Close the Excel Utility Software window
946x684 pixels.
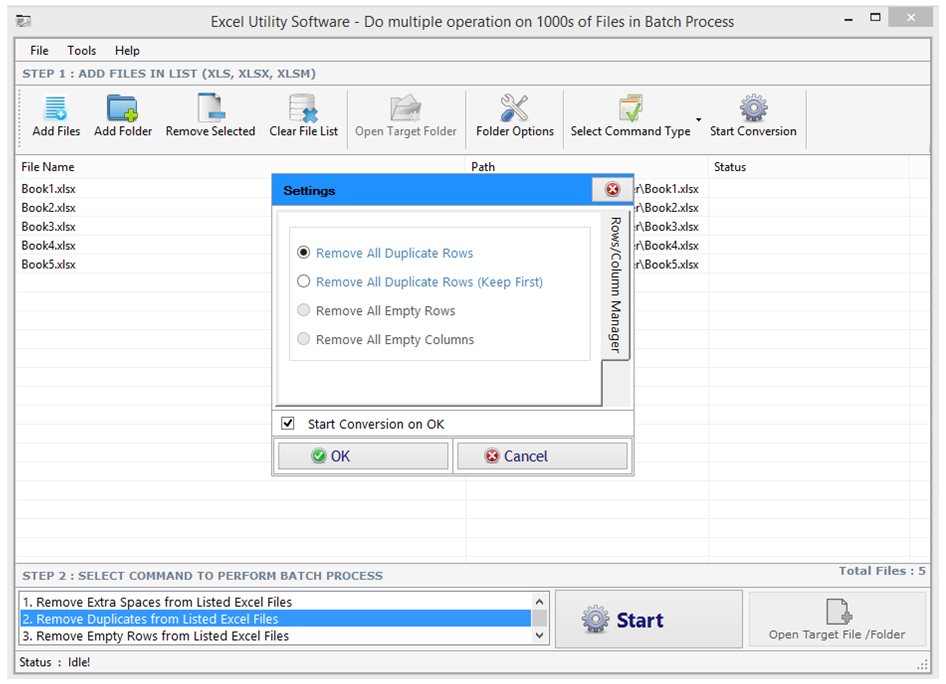click(911, 17)
